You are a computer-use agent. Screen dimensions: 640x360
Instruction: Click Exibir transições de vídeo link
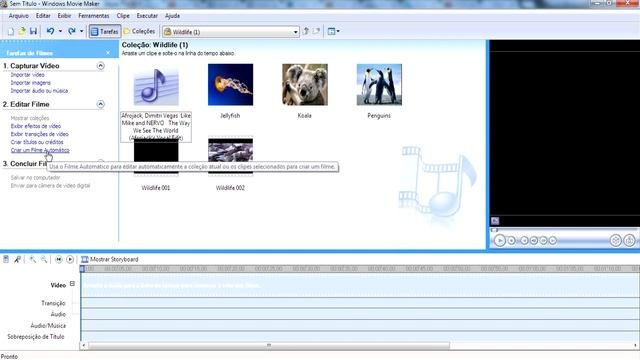pyautogui.click(x=40, y=134)
